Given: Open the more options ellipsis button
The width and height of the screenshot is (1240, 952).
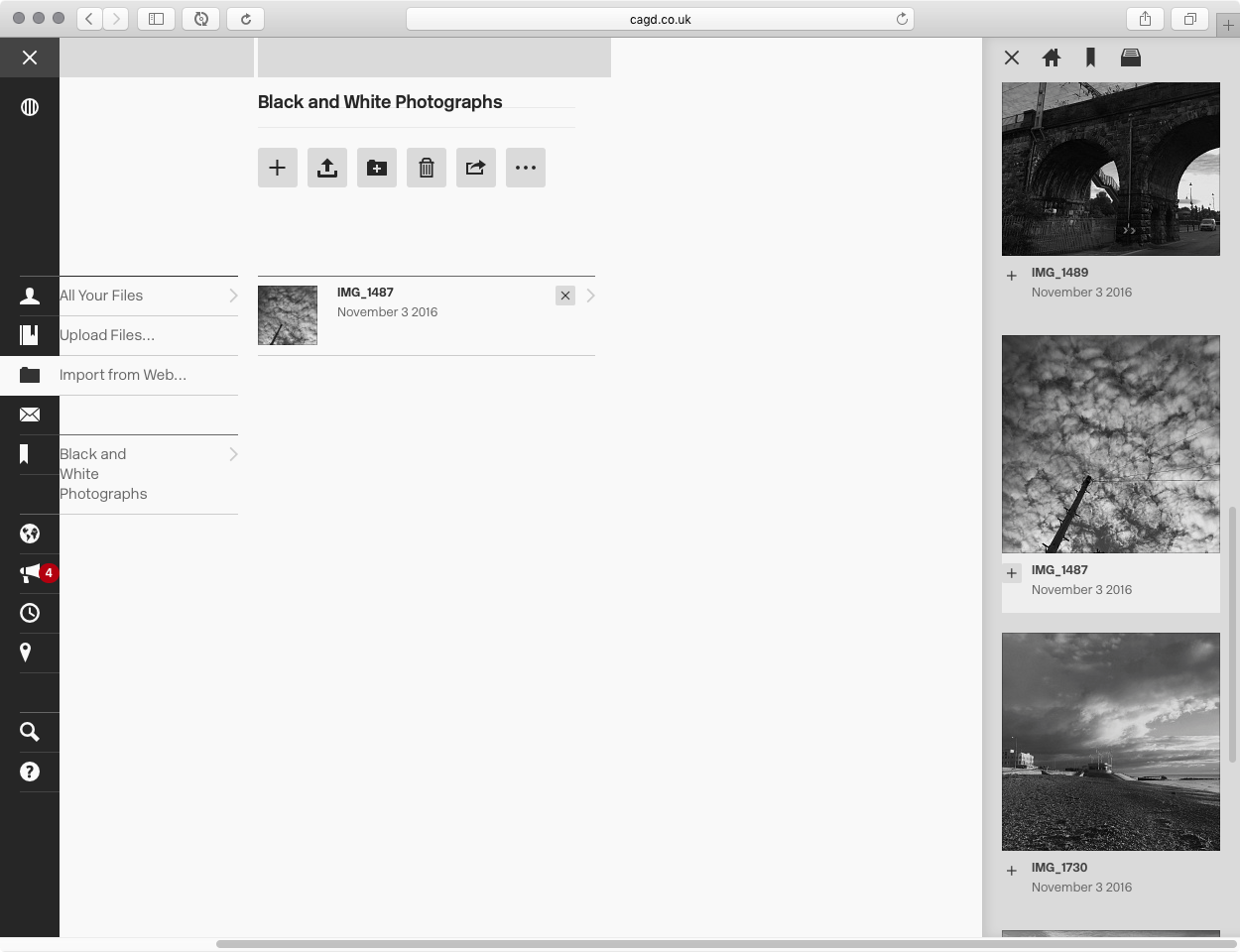Looking at the screenshot, I should tap(526, 168).
